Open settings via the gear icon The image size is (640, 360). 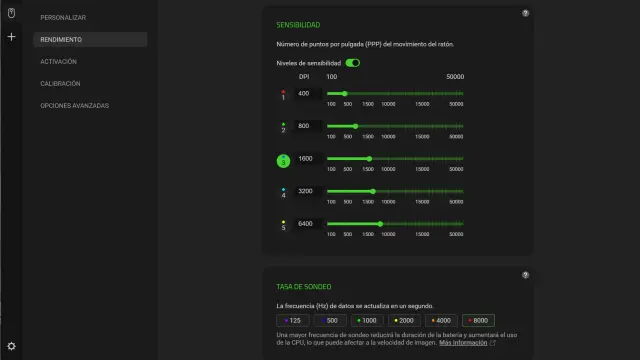coord(11,346)
